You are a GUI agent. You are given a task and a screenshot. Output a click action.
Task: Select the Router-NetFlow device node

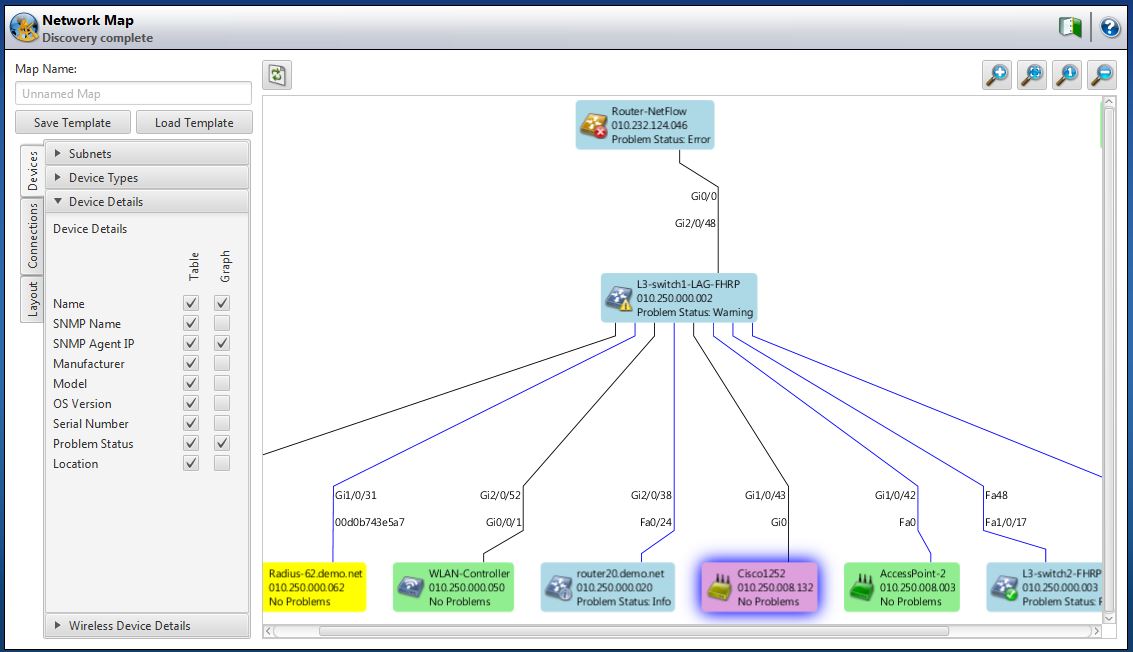tap(646, 125)
